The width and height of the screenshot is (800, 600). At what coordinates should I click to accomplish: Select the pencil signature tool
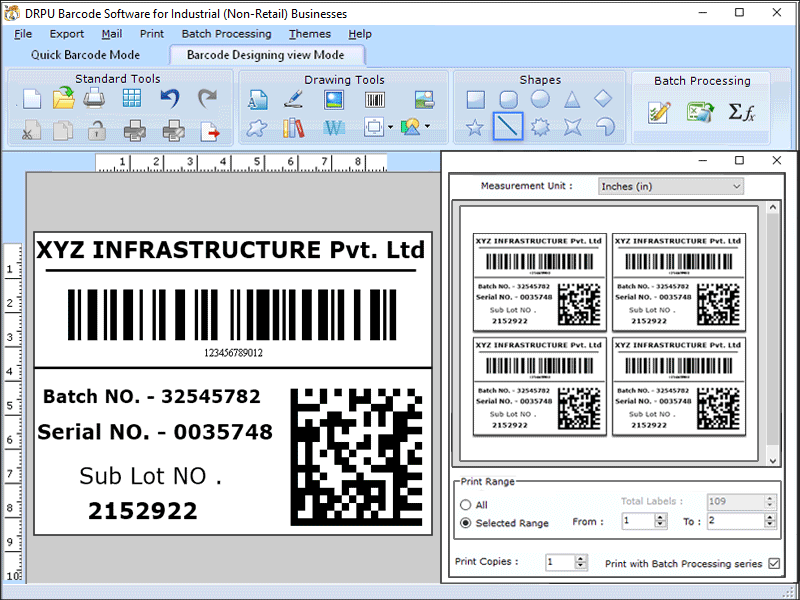coord(293,100)
